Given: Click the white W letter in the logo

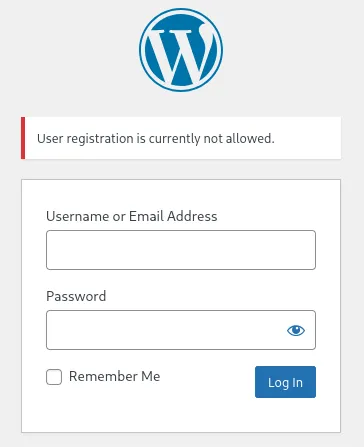Looking at the screenshot, I should (180, 54).
